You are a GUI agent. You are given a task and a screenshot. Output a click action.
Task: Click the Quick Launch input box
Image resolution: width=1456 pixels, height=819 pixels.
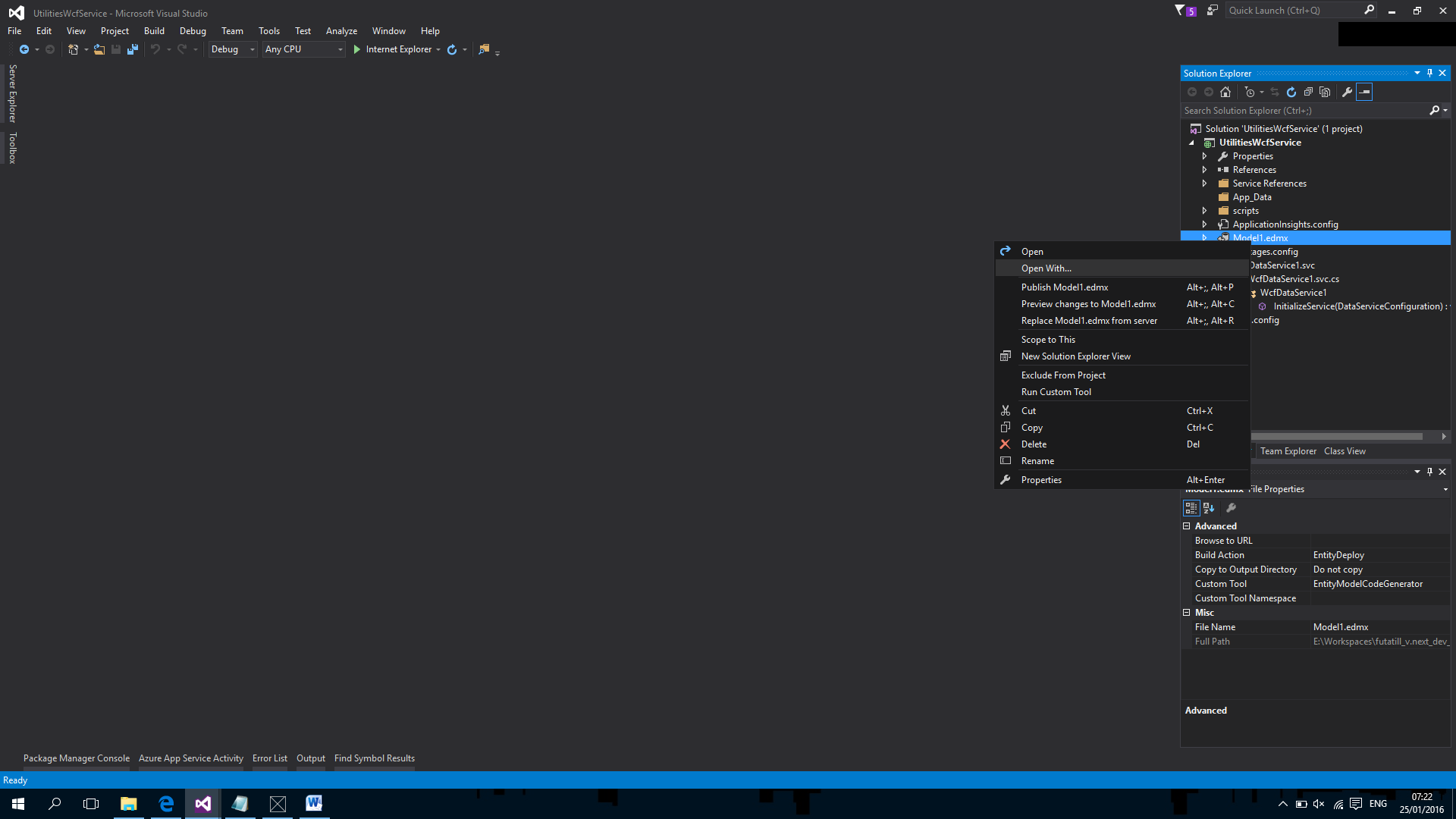[1294, 10]
